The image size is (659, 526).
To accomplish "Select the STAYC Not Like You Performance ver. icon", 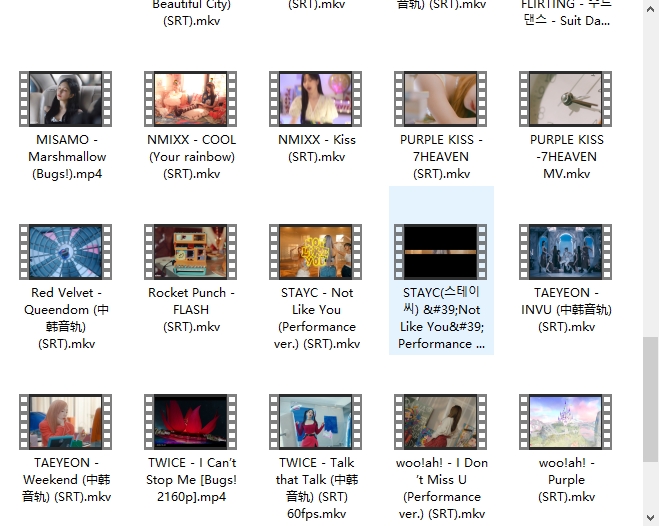I will 316,252.
